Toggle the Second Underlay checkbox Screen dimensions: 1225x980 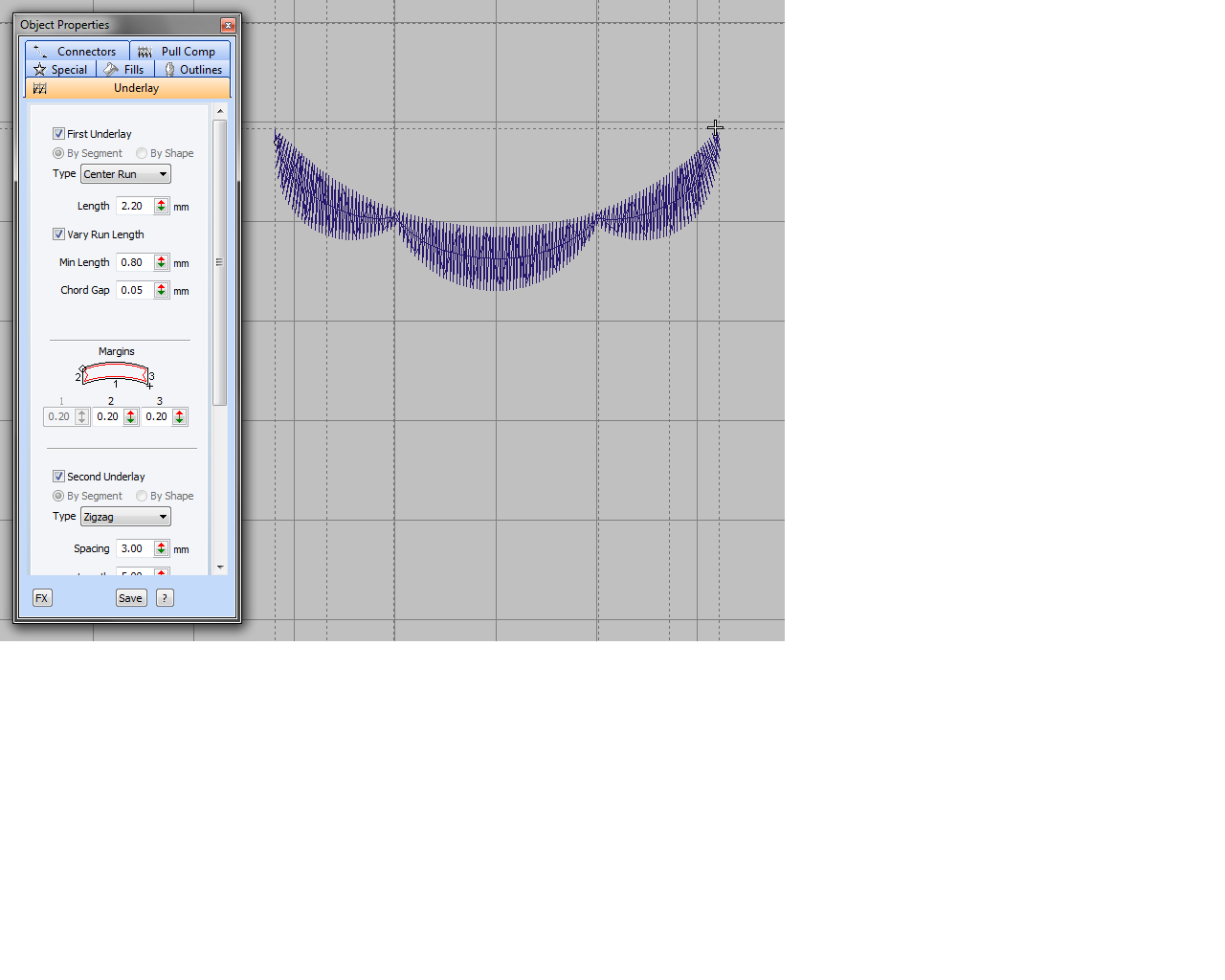pos(58,477)
